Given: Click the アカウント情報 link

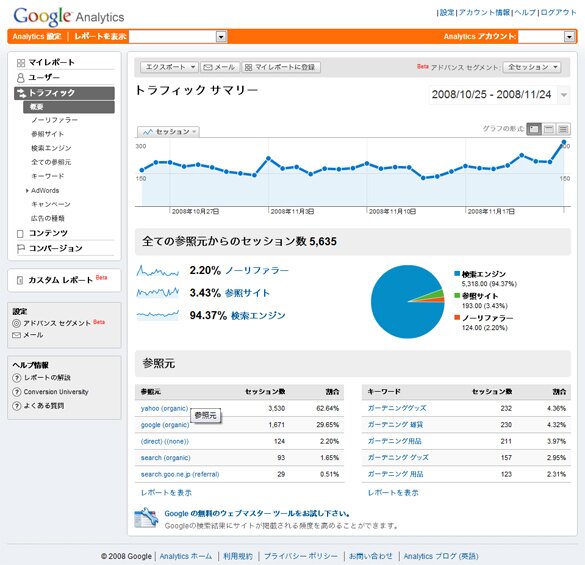Looking at the screenshot, I should [484, 13].
